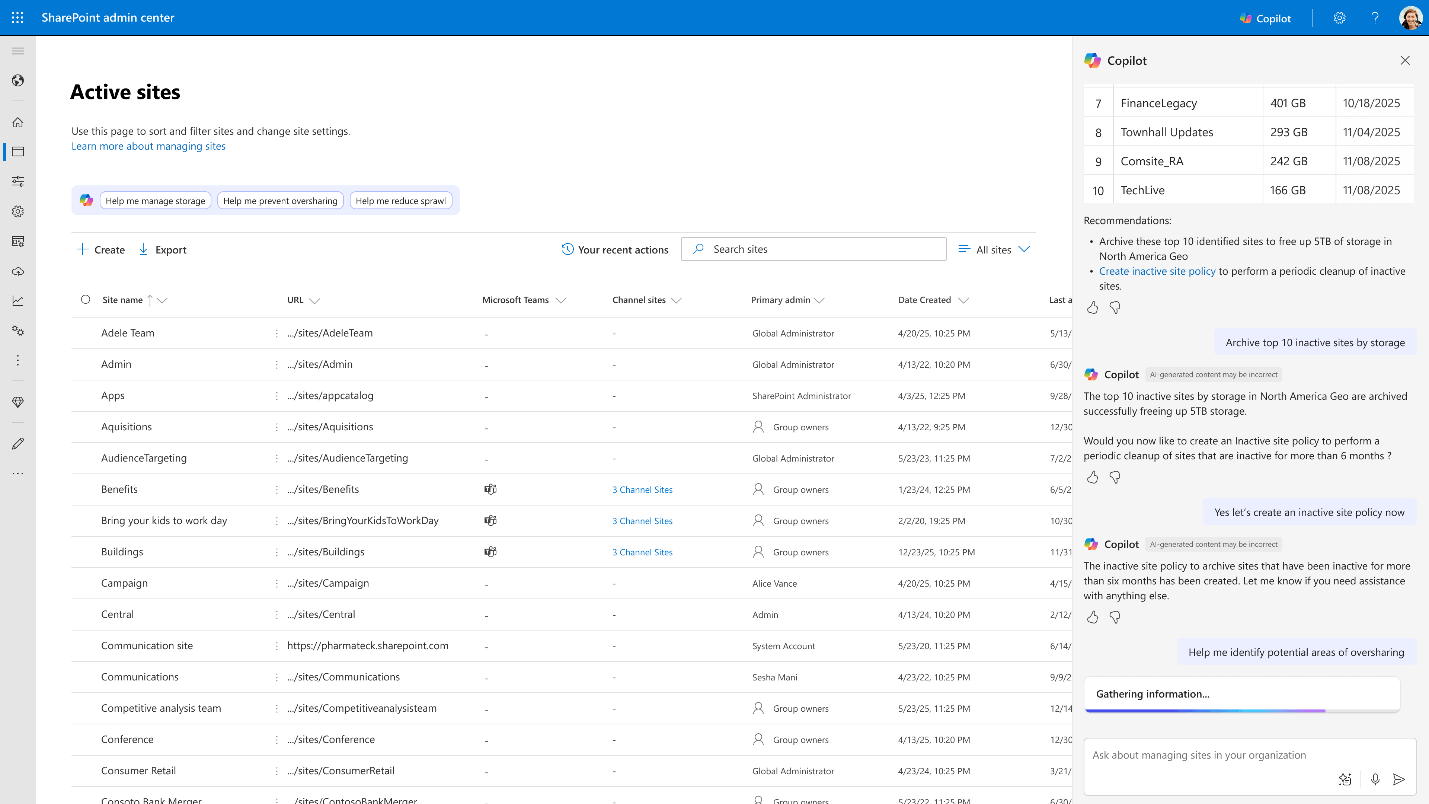Open the Export menu above the sites list
Viewport: 1429px width, 804px height.
(162, 249)
